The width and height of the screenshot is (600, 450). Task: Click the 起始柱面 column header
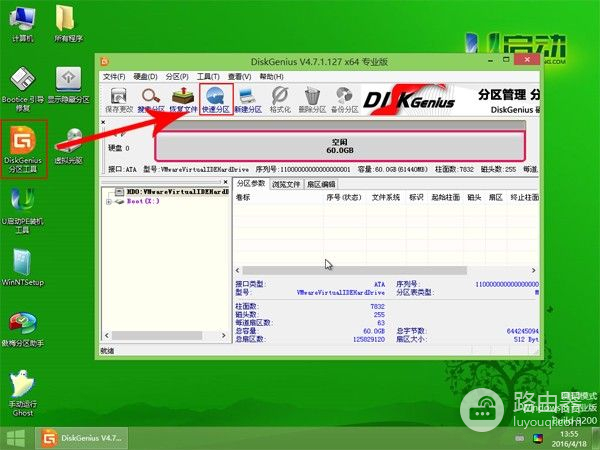445,197
